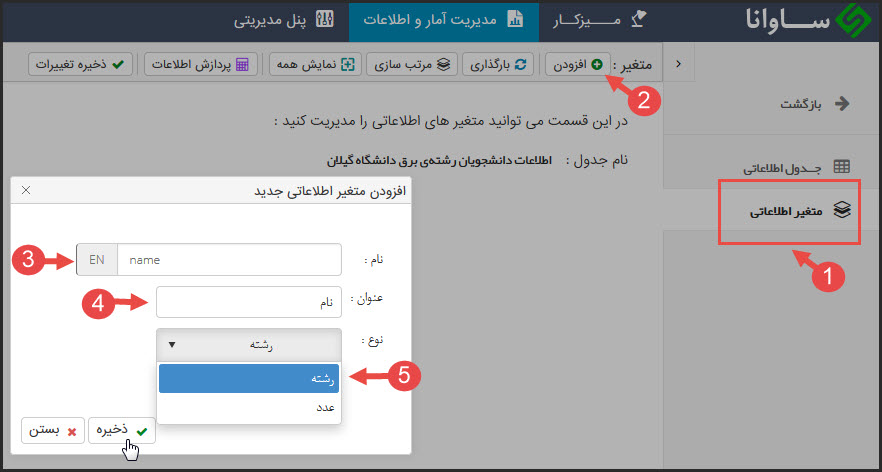Click the right arrow icon beside بازگشت
The width and height of the screenshot is (882, 472).
[x=842, y=104]
